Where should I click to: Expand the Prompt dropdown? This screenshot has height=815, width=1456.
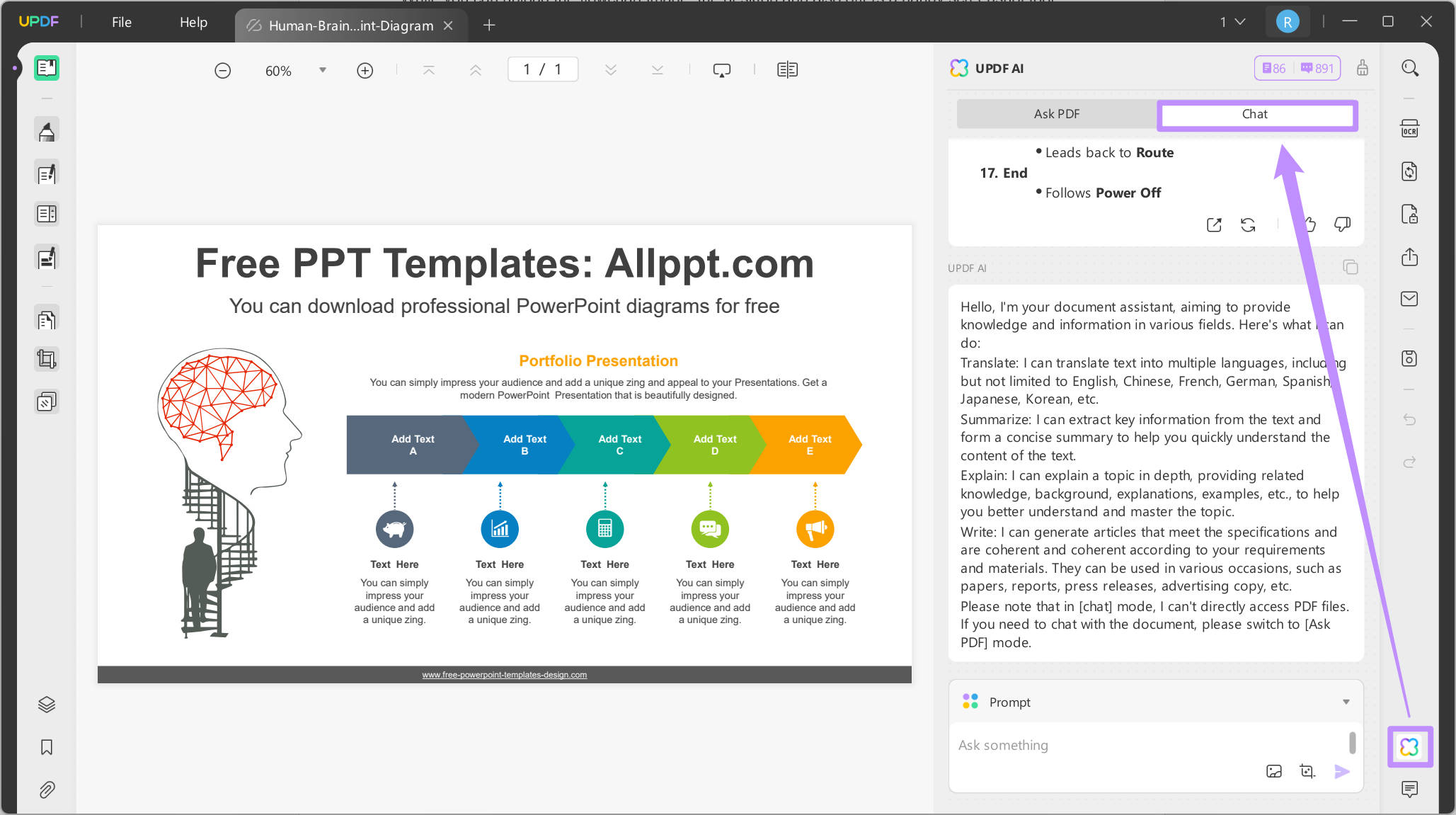(1346, 702)
